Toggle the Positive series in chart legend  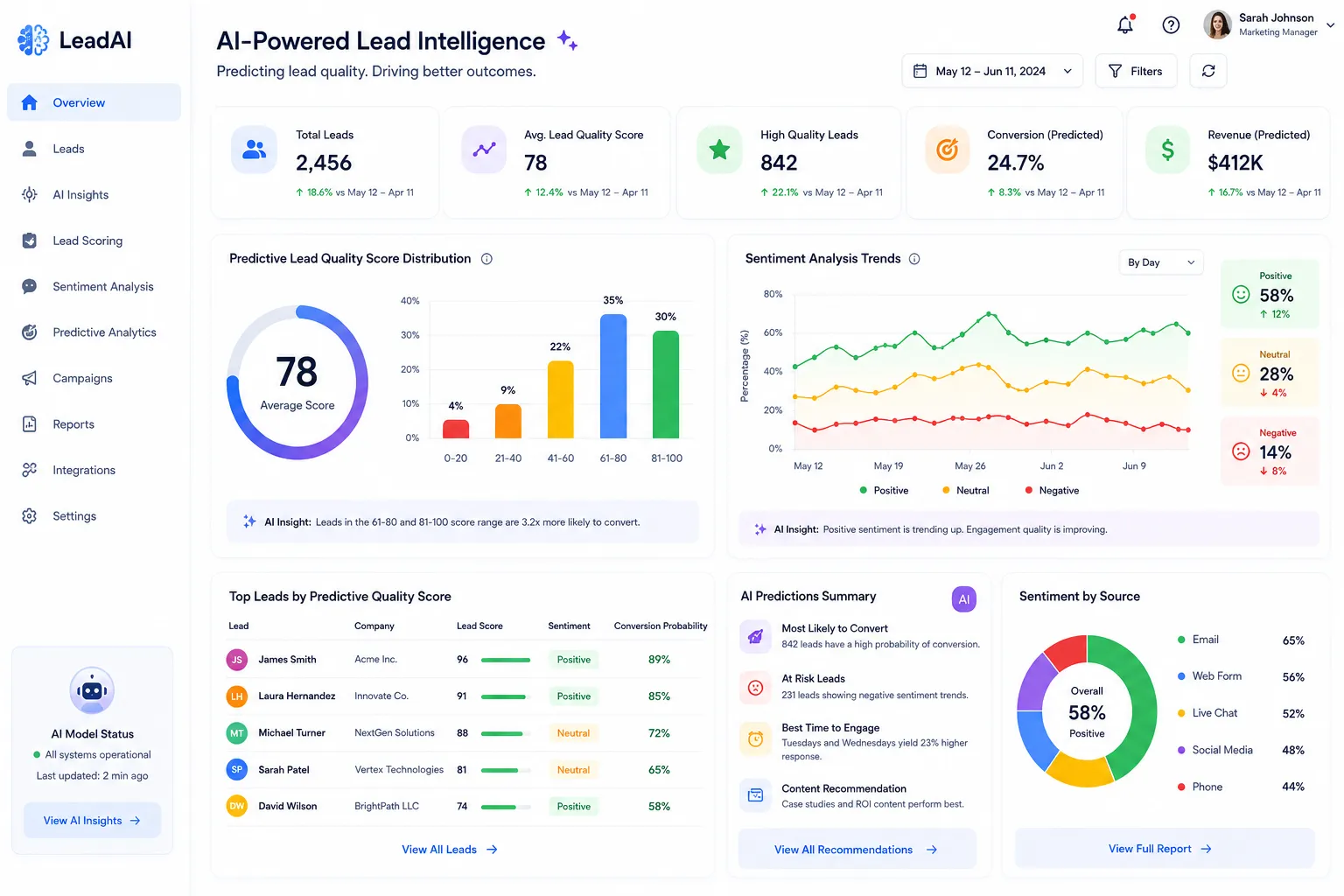[x=884, y=491]
